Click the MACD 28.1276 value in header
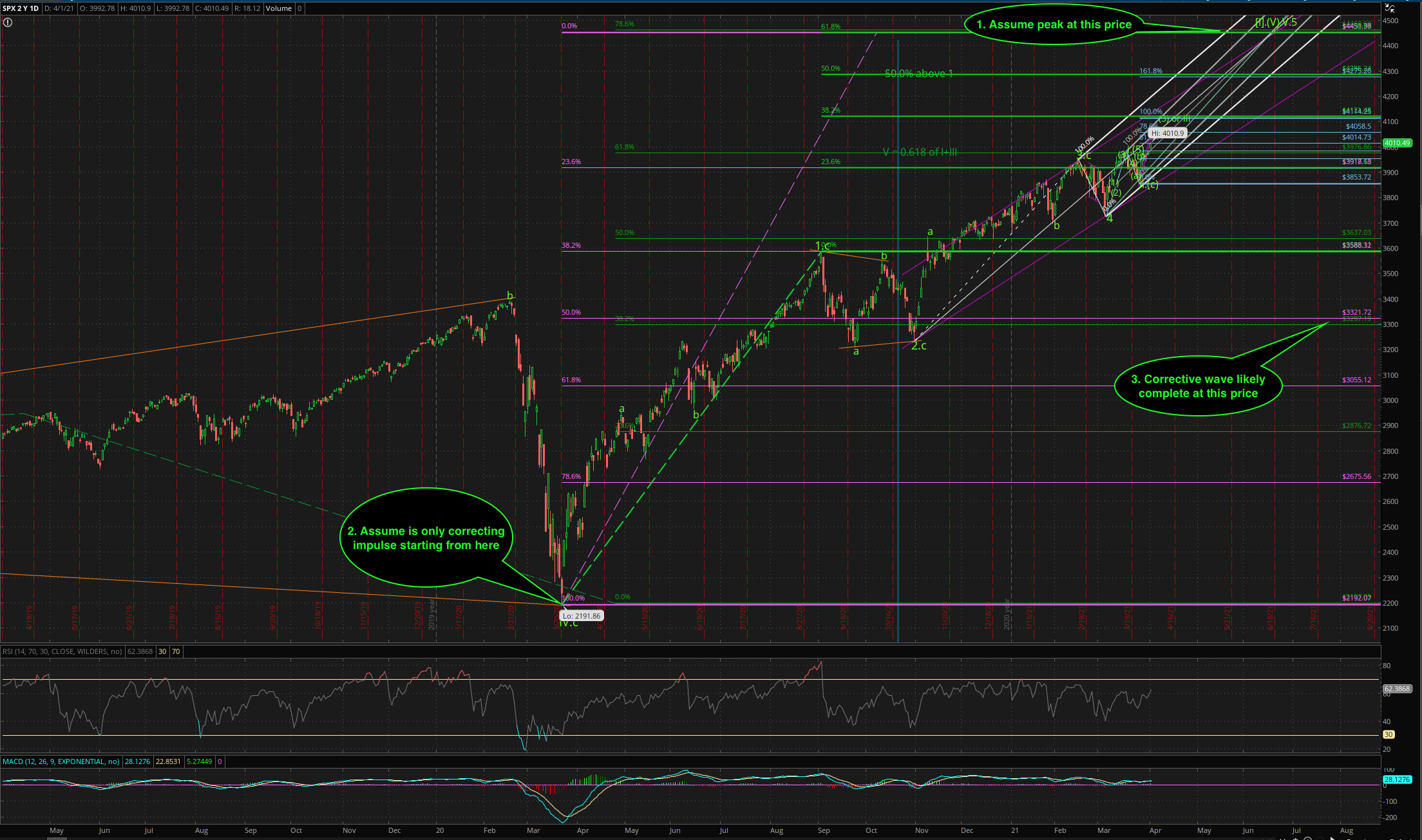 [x=137, y=761]
